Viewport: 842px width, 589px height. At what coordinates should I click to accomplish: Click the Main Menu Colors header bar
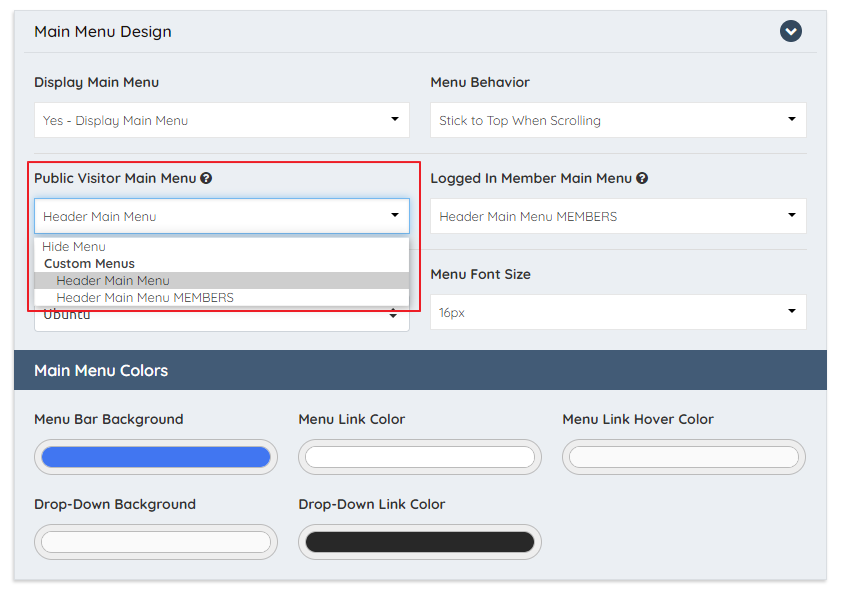point(421,369)
